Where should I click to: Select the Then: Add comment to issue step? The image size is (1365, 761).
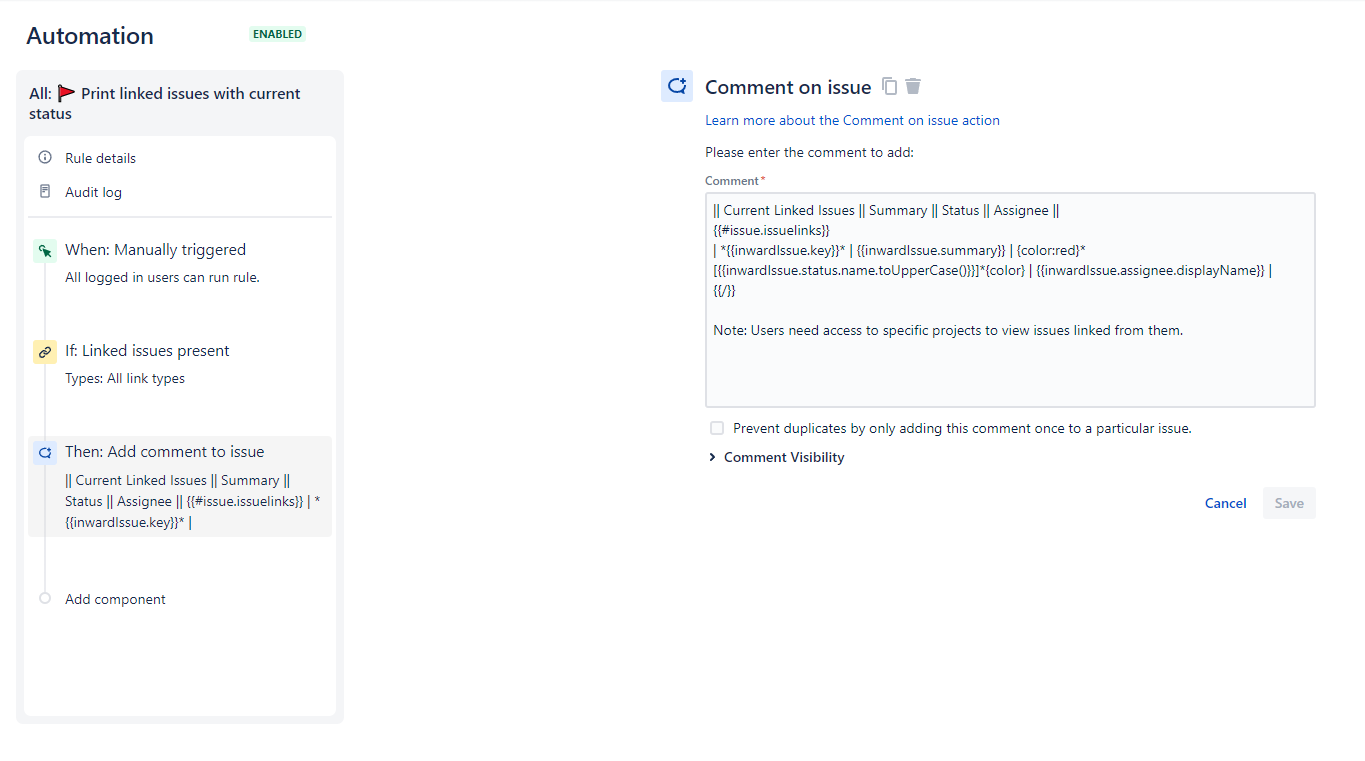pos(180,486)
